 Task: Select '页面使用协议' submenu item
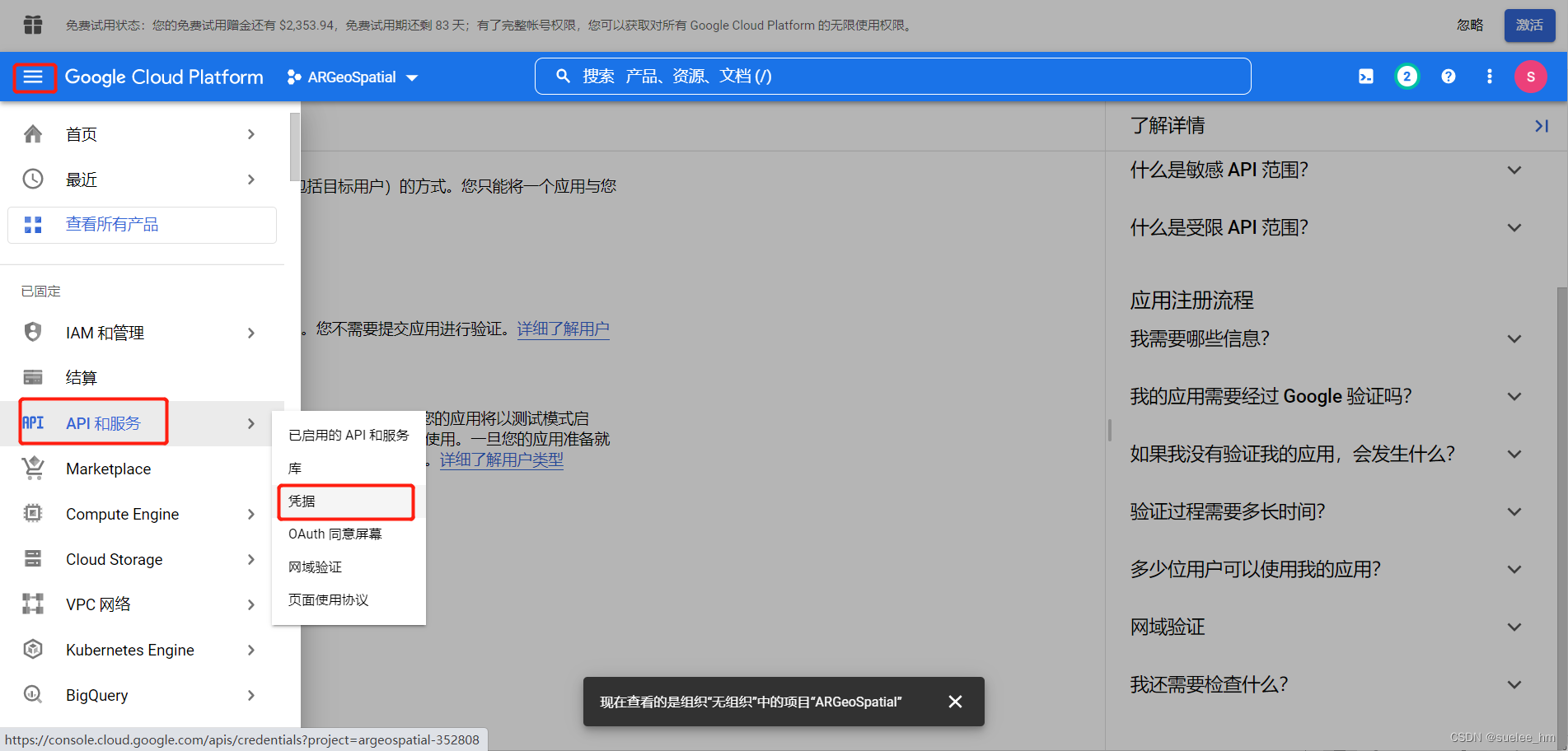coord(349,599)
